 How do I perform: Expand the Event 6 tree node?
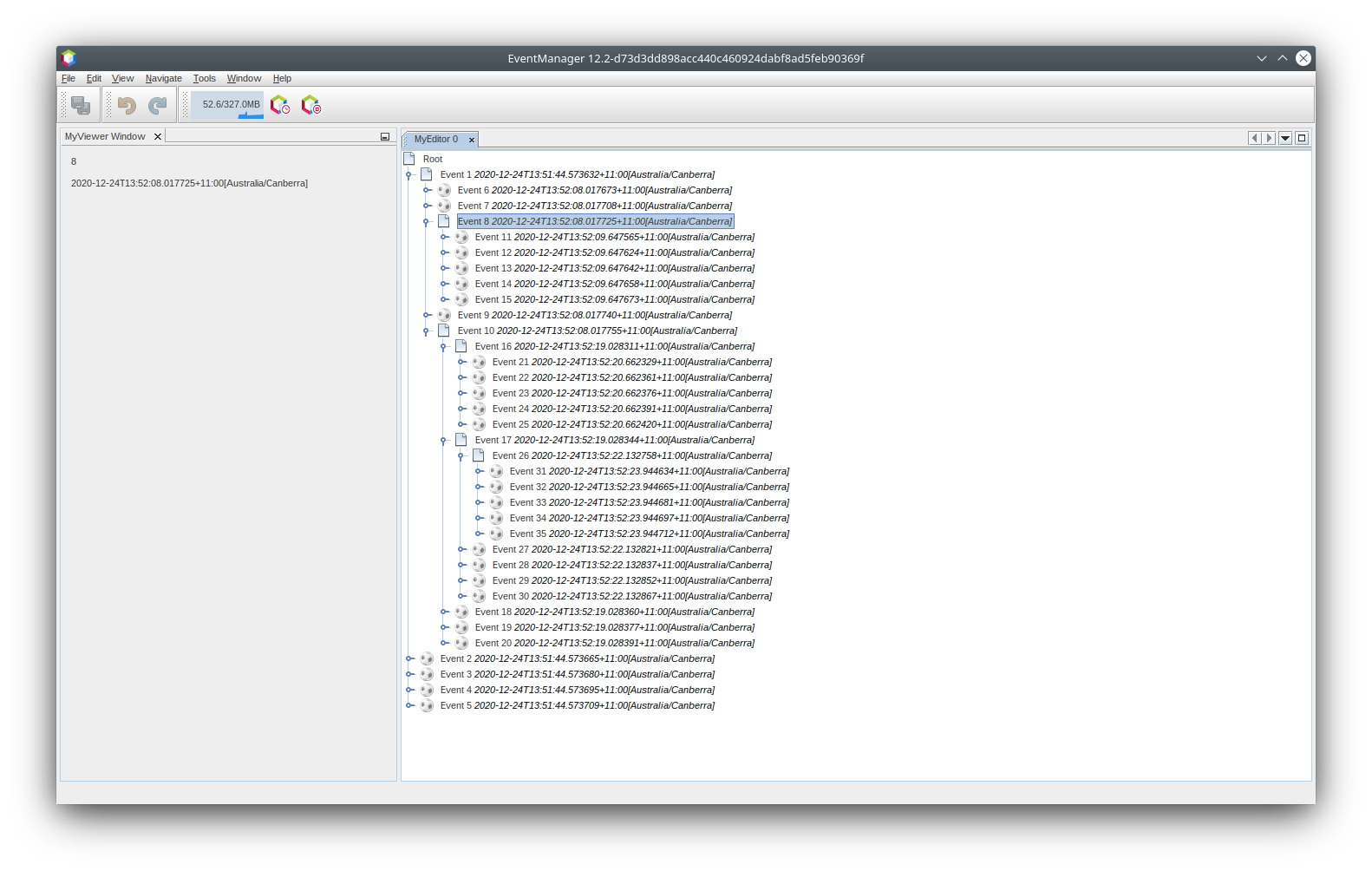tap(427, 191)
